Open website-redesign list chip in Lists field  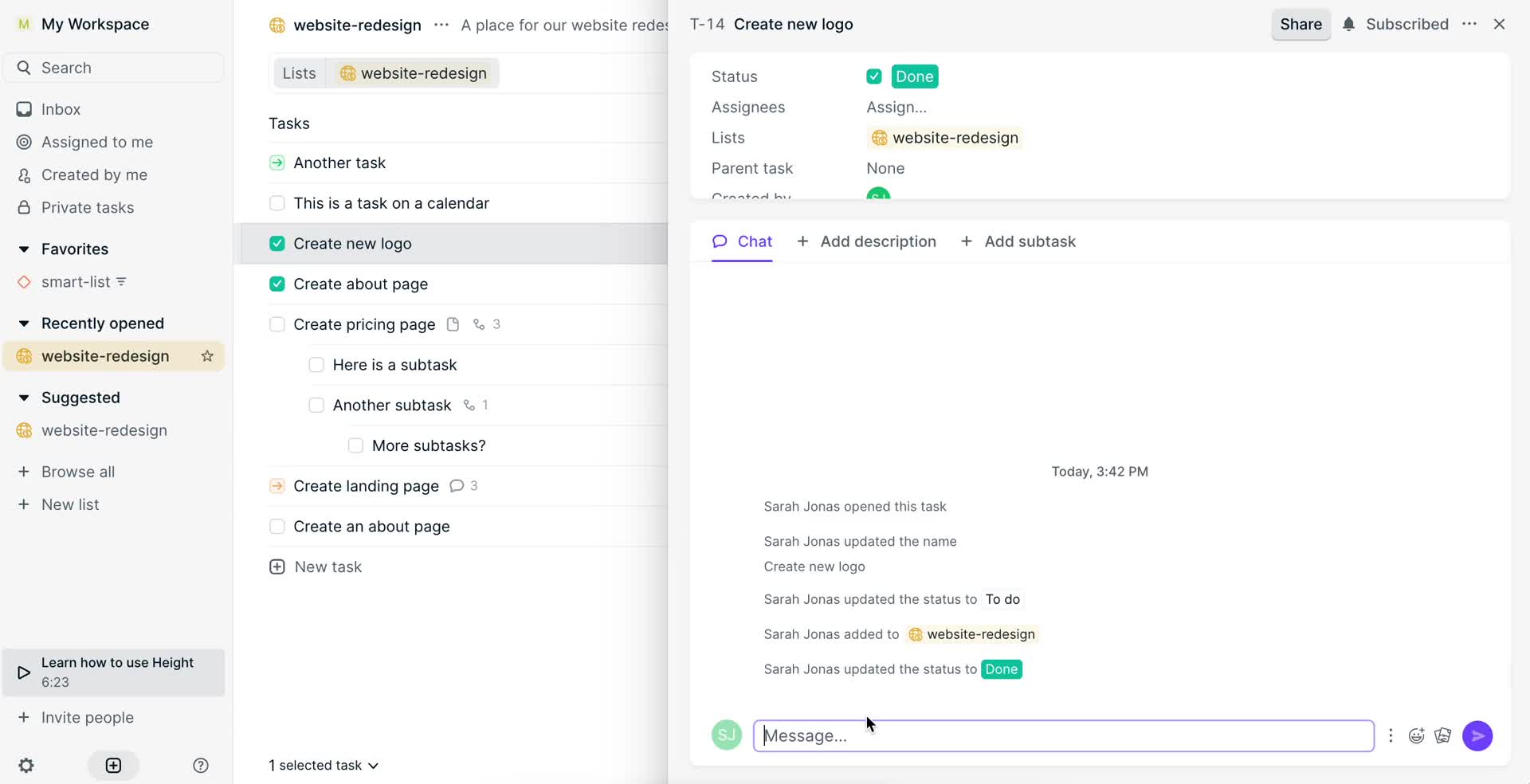tap(944, 138)
